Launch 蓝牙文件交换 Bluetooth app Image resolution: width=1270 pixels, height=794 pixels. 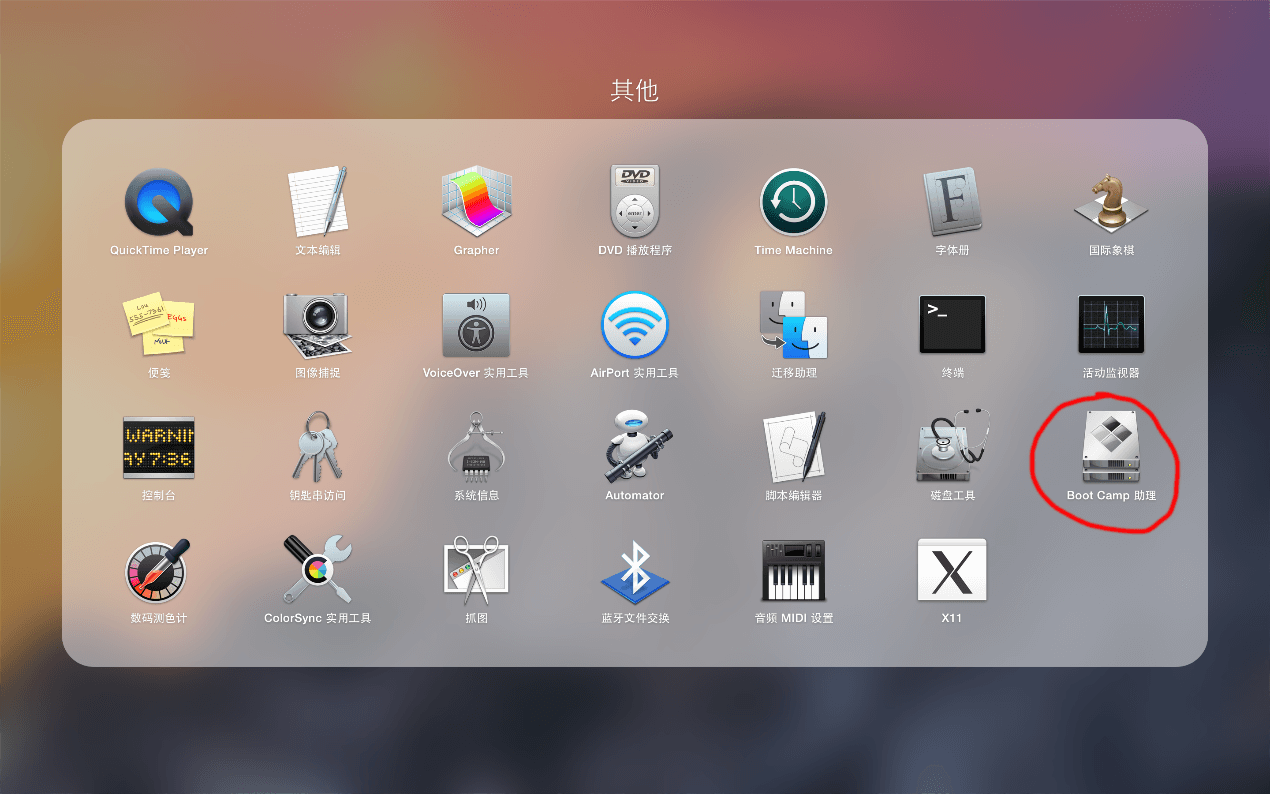tap(635, 569)
